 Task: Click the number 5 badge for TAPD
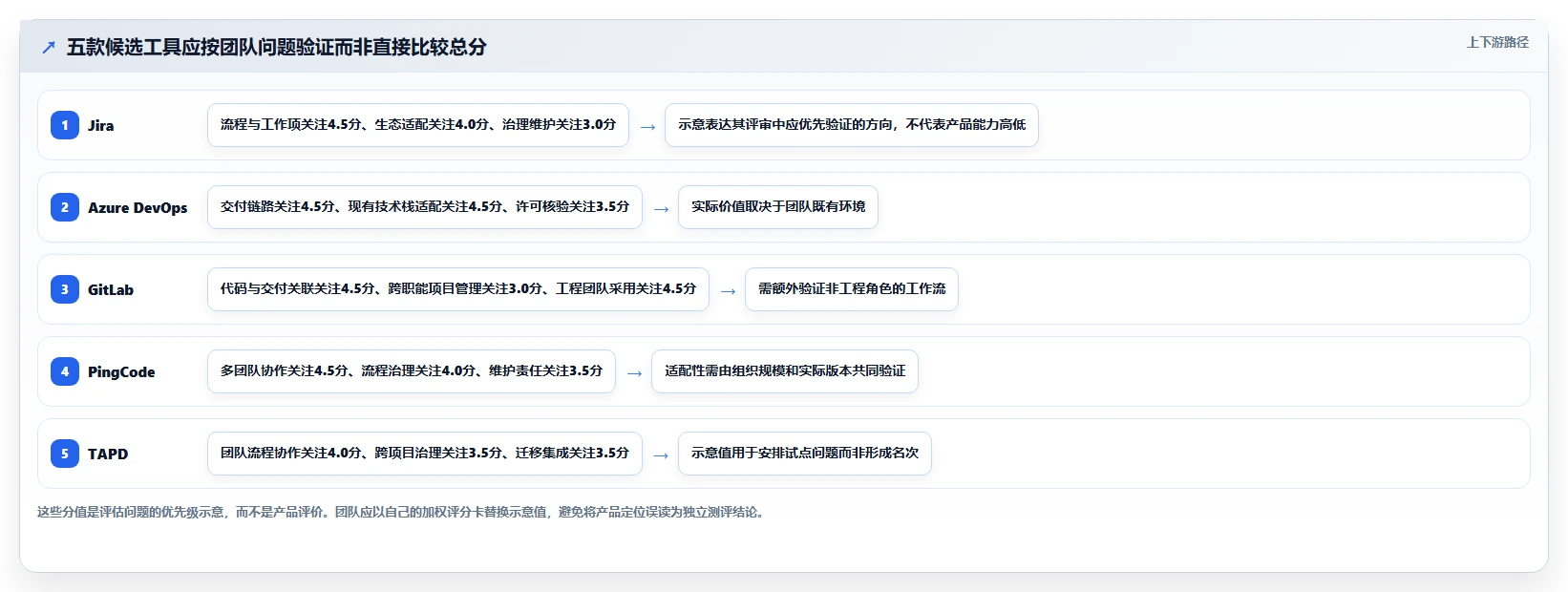[x=65, y=454]
